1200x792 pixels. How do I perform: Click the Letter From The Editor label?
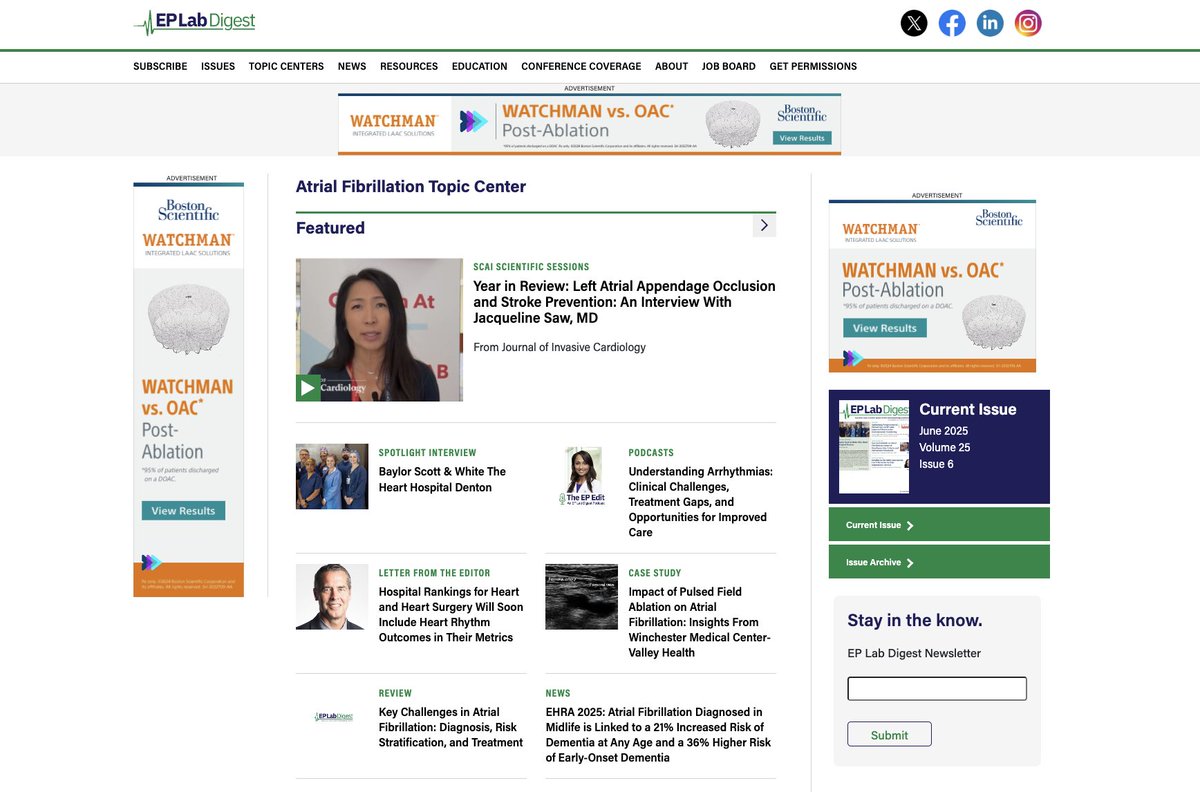(434, 573)
